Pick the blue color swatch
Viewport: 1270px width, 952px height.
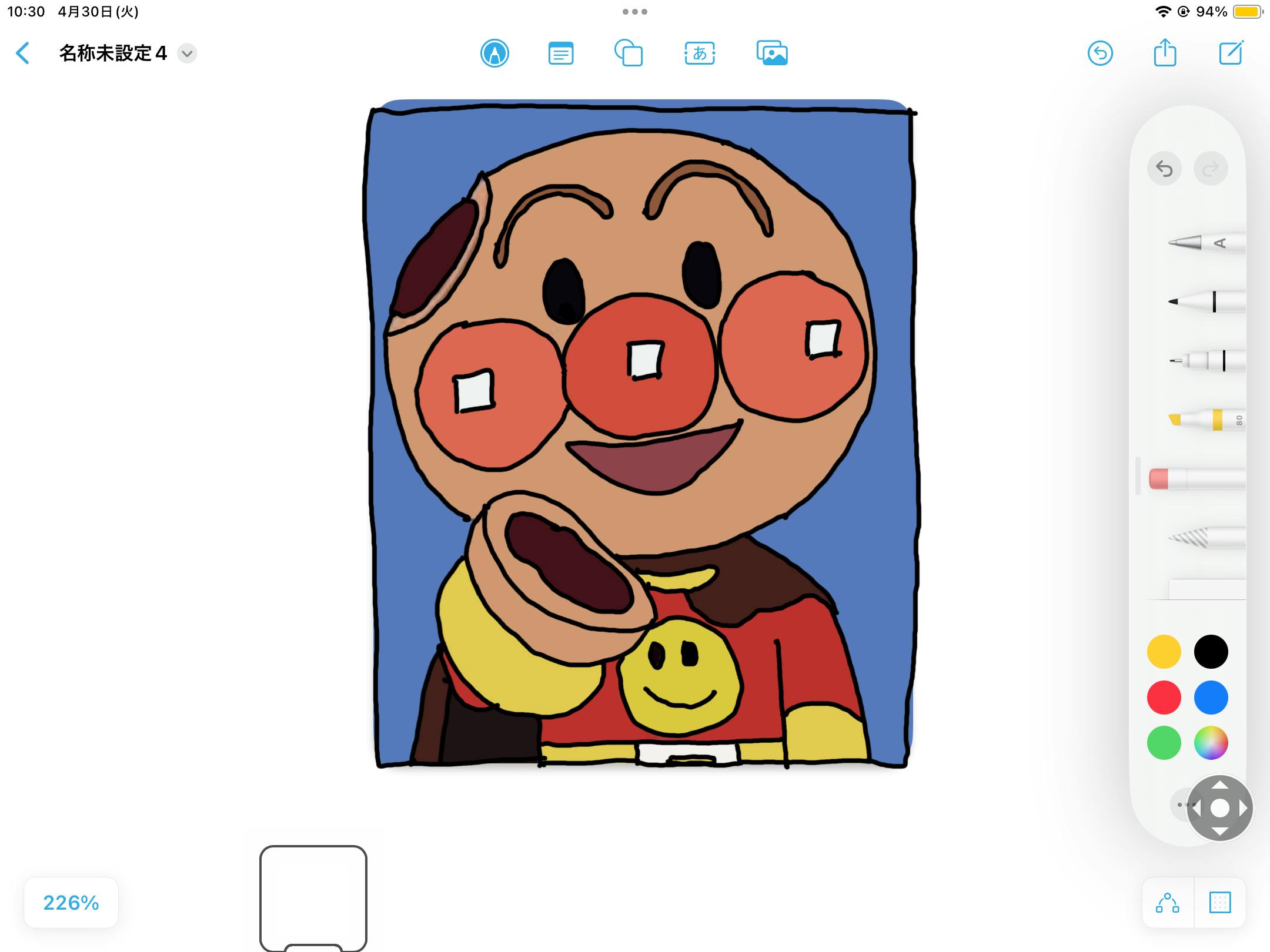[1211, 698]
